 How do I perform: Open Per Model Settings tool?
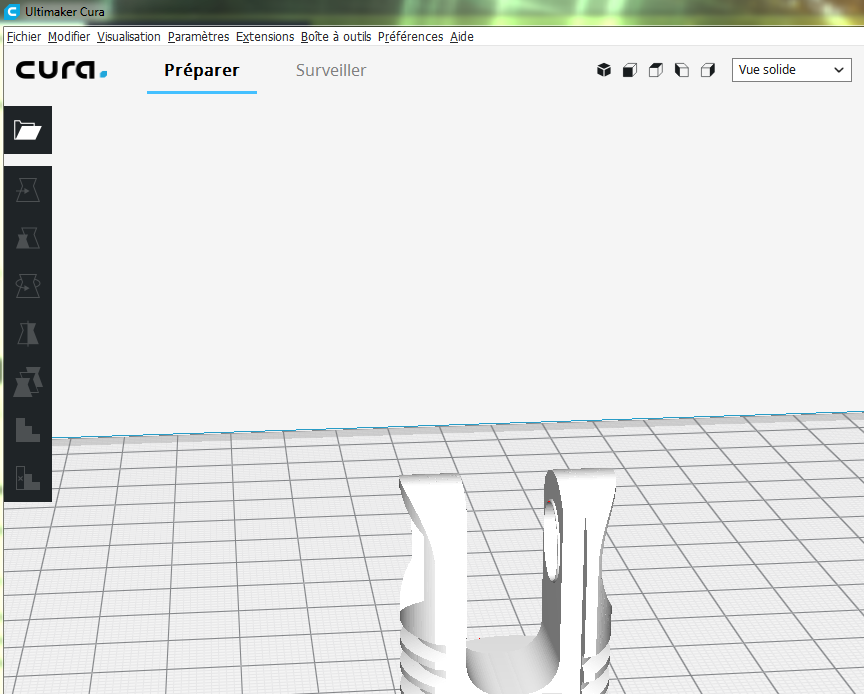point(28,382)
